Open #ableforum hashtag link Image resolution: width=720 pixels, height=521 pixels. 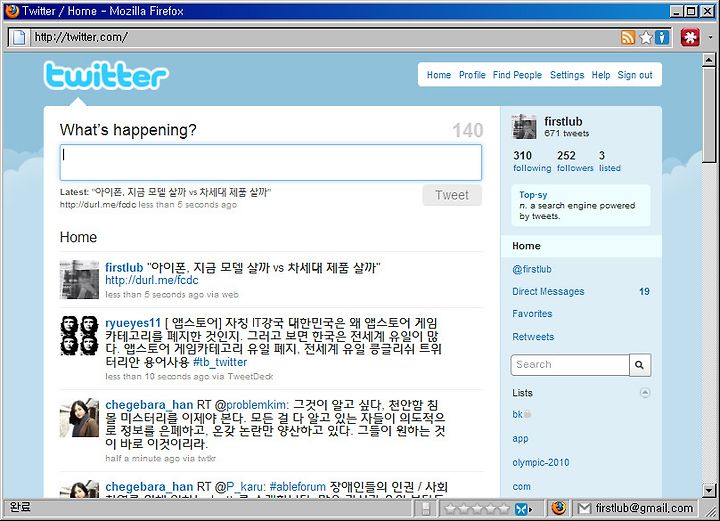(298, 487)
